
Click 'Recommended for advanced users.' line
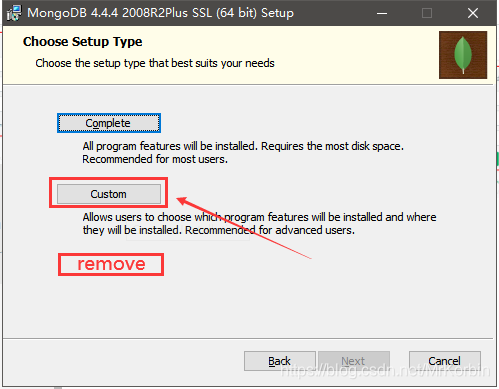point(270,230)
